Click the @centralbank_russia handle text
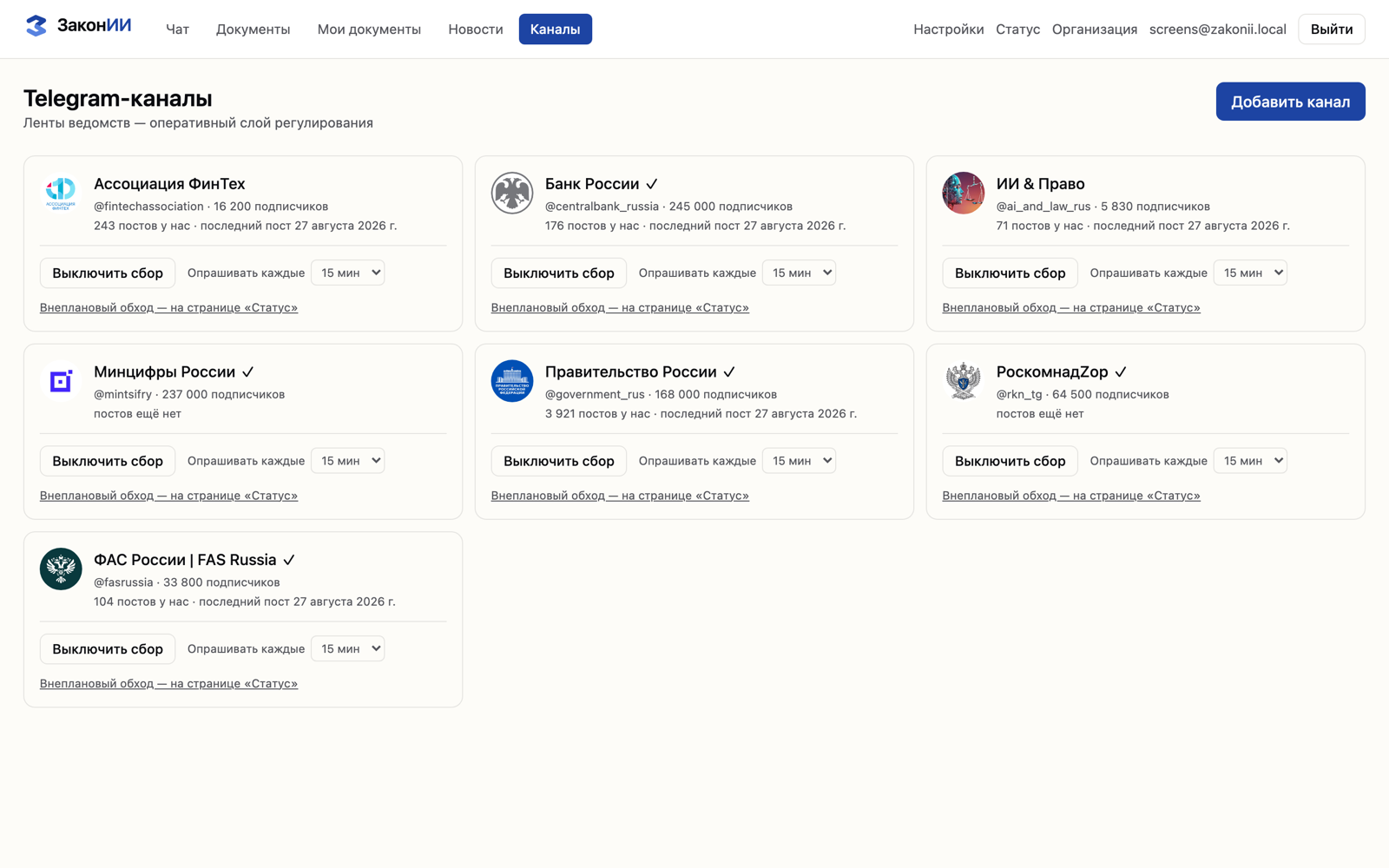The height and width of the screenshot is (868, 1389). [x=602, y=207]
